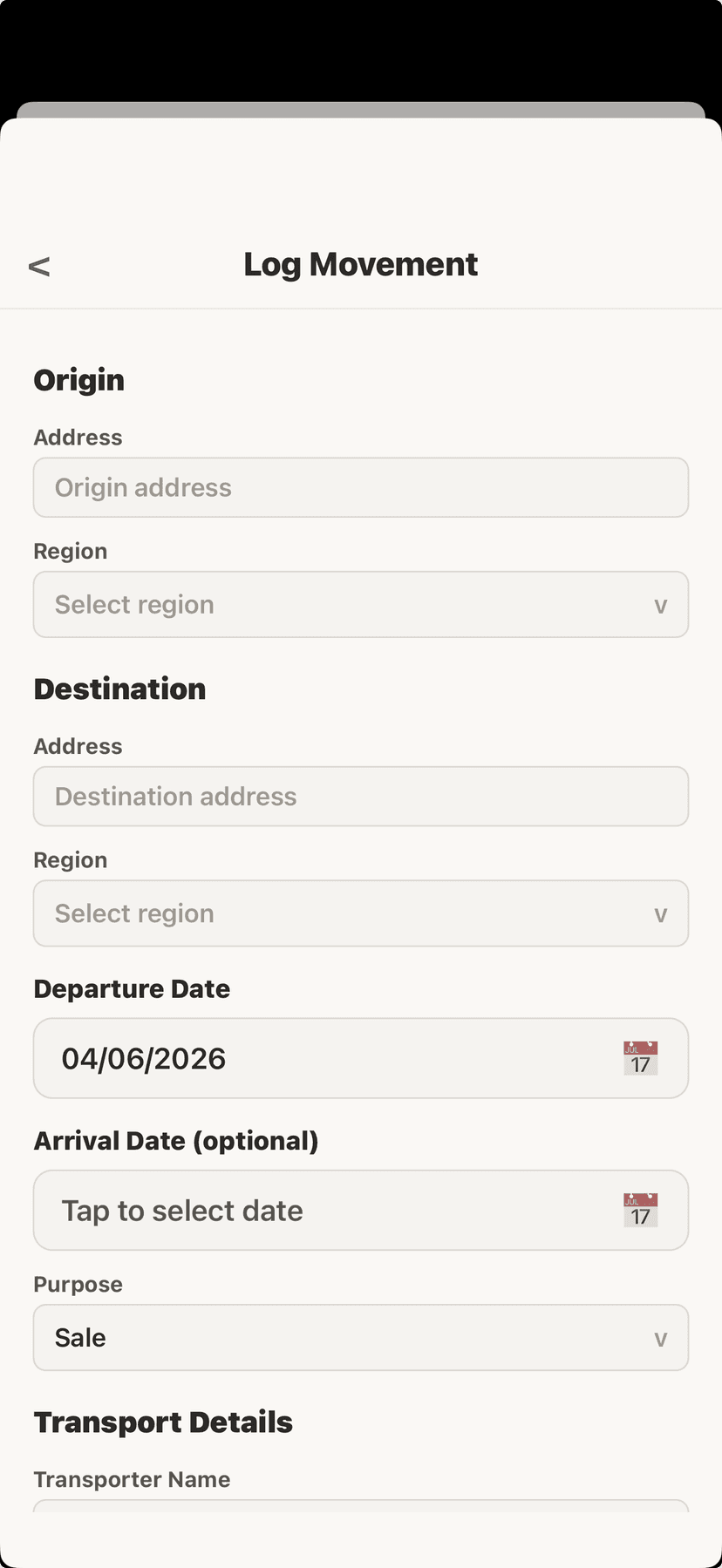
Task: Click chevron on Purpose selector
Action: 660,1339
